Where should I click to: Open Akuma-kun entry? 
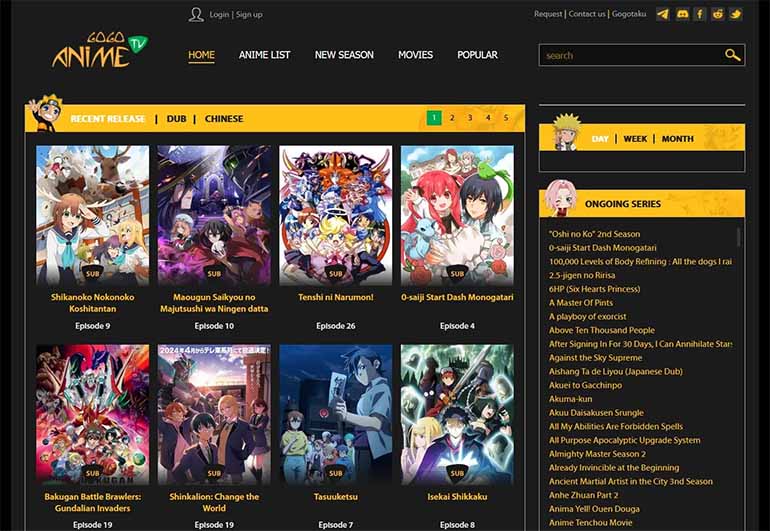point(570,399)
